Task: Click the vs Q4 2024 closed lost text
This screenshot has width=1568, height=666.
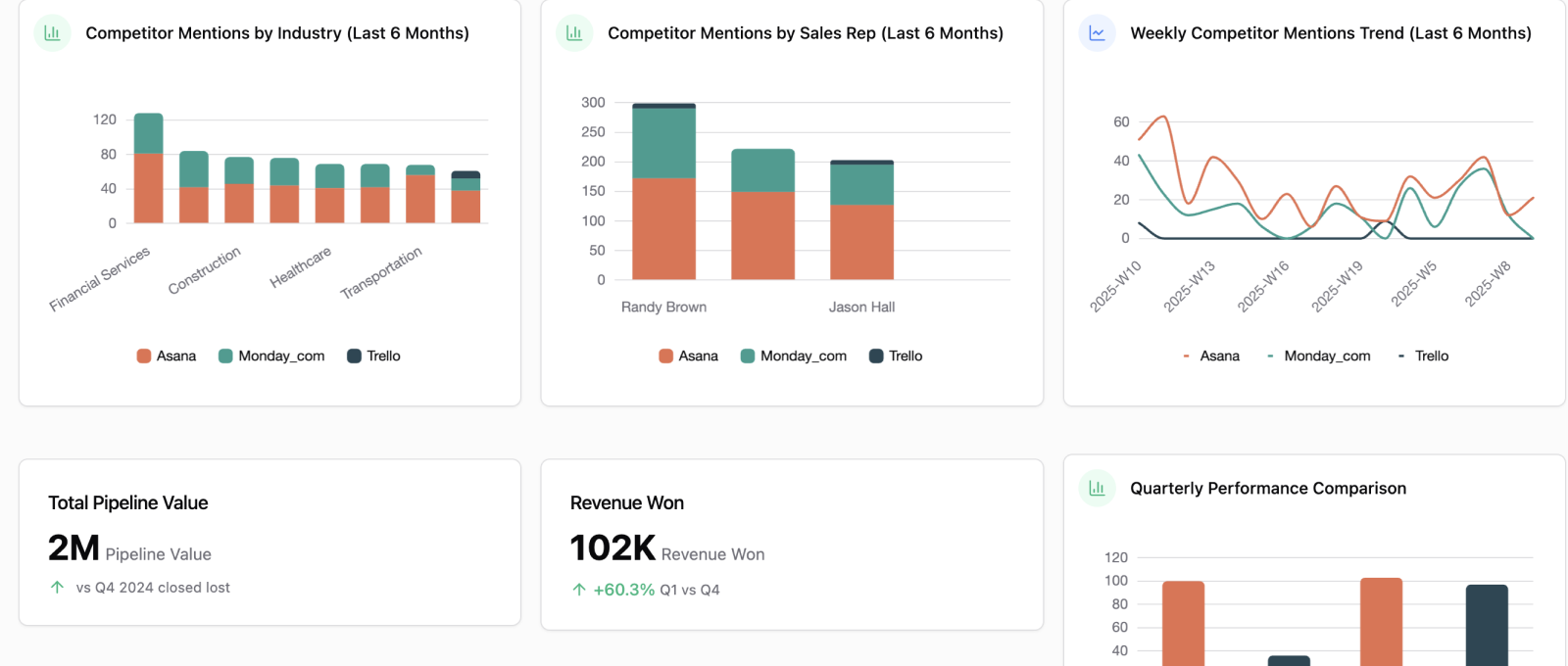Action: click(x=153, y=588)
